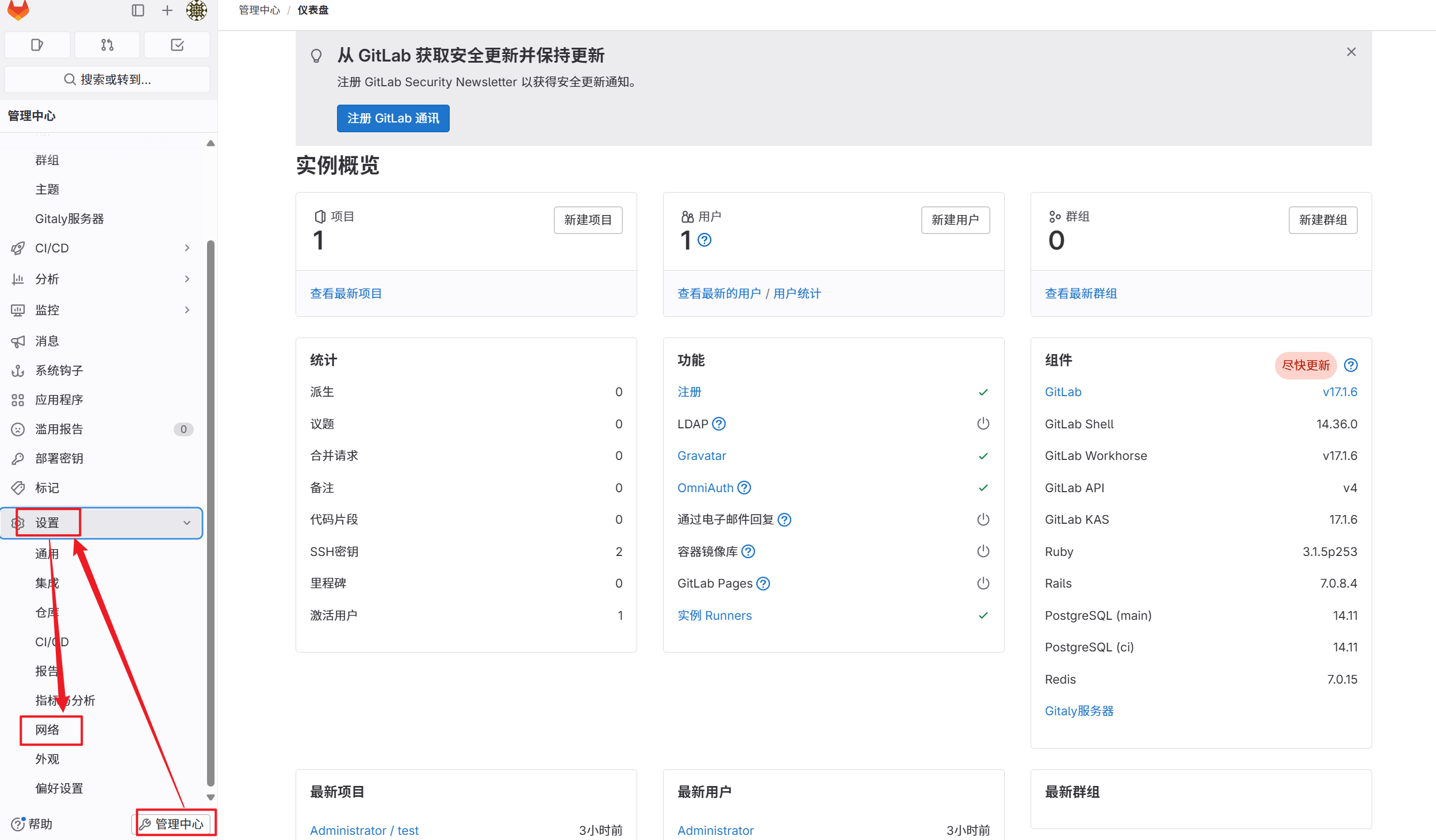Click the 新建群组 button
The image size is (1436, 840).
1323,220
